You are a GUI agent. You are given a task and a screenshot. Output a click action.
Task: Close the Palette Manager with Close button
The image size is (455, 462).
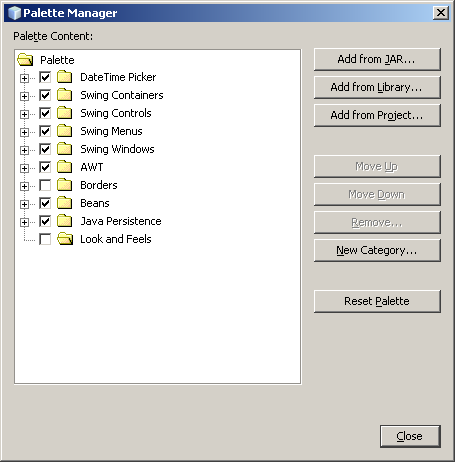tap(410, 436)
